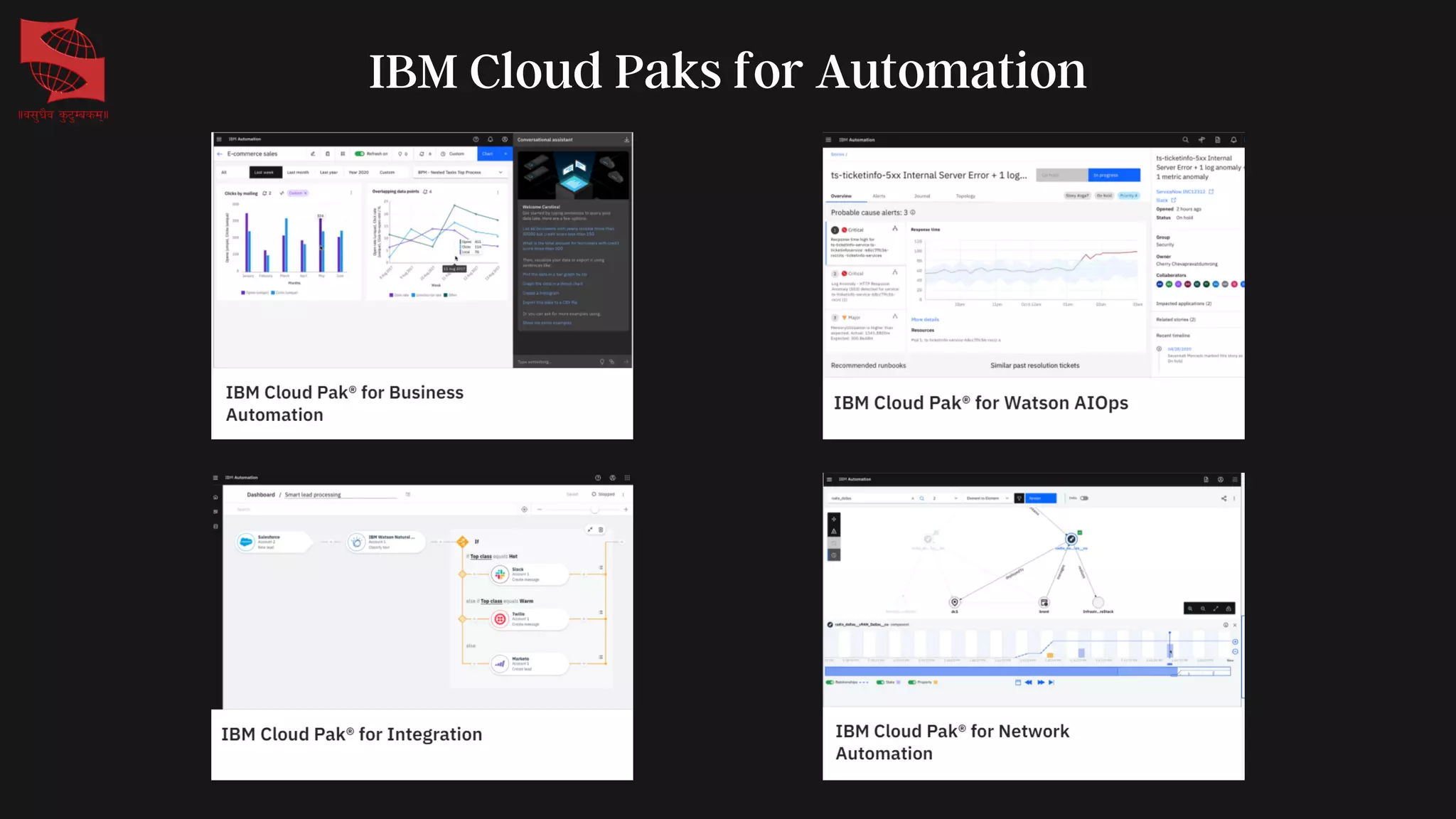Click notification bell in Business Automation header
1456x819 pixels.
(x=491, y=139)
